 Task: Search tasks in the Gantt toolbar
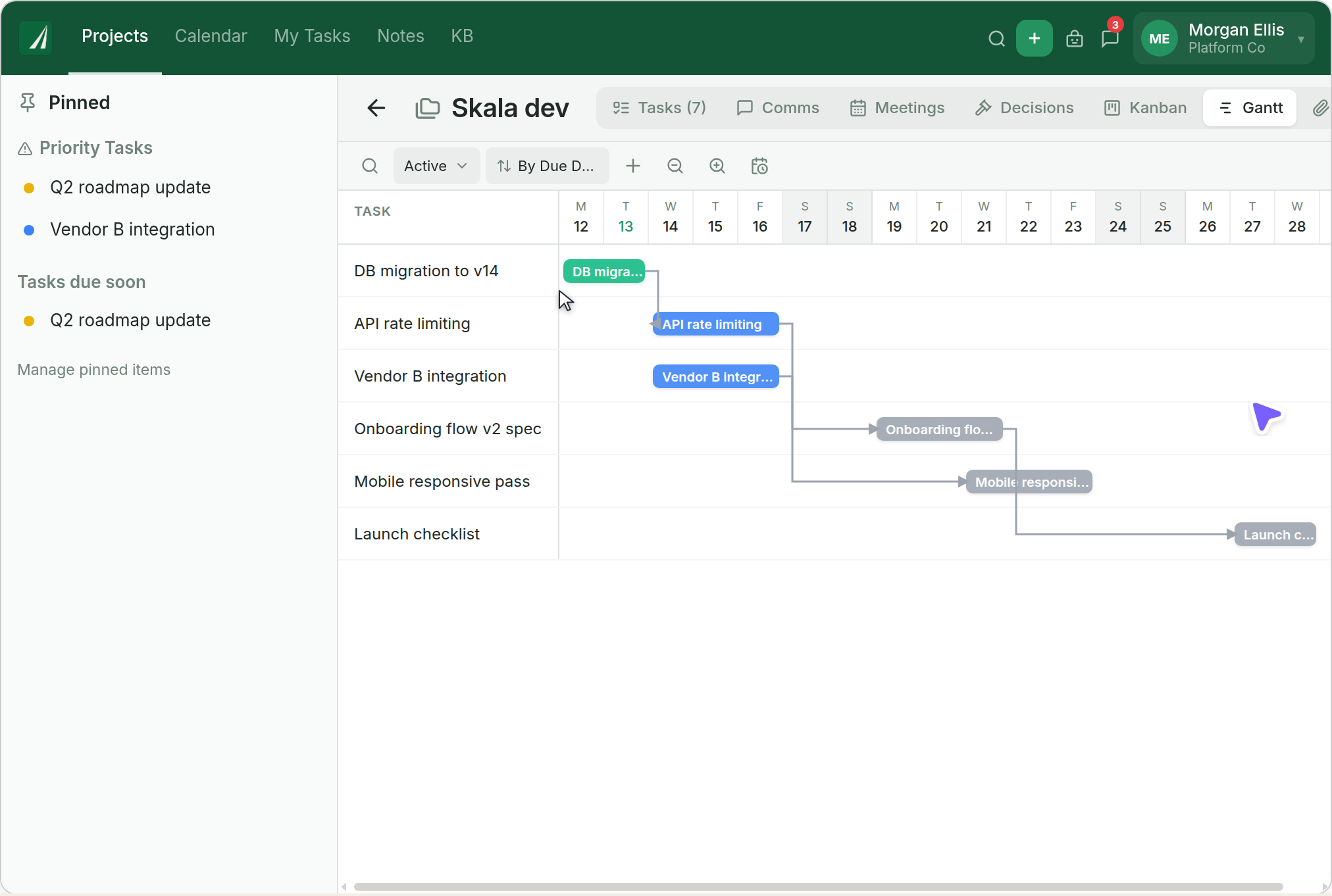370,166
